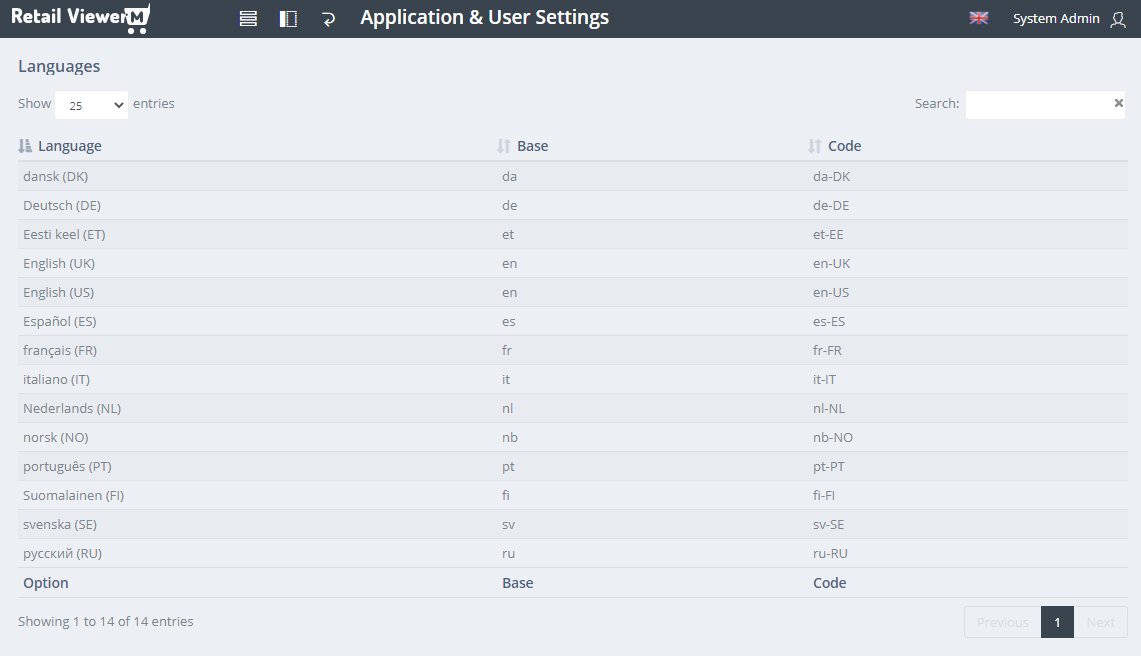Screen dimensions: 1141x656
Task: Select the Español (ES) row
Action: 573,321
